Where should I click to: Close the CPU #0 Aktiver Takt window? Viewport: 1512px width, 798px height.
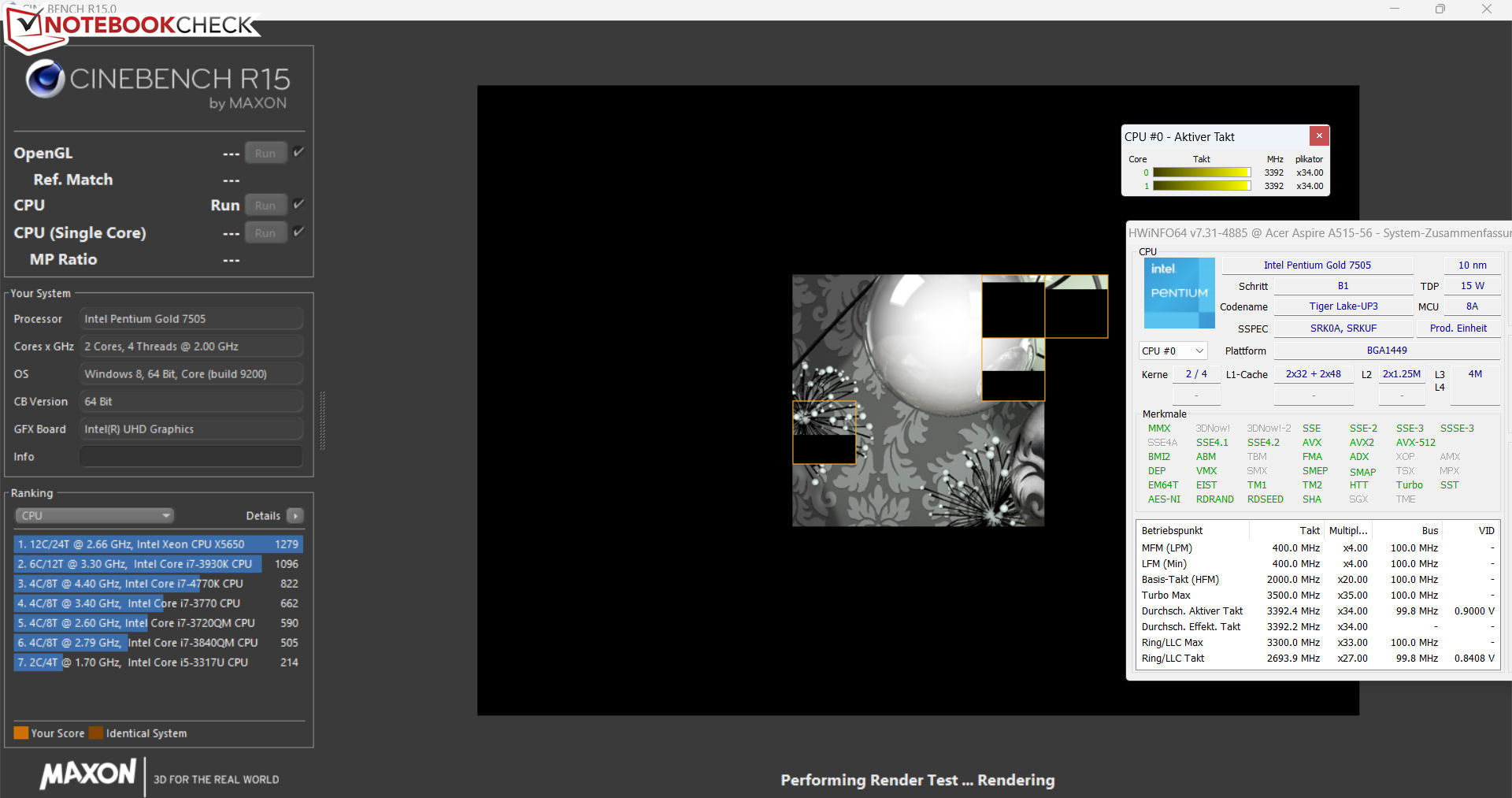(1319, 135)
